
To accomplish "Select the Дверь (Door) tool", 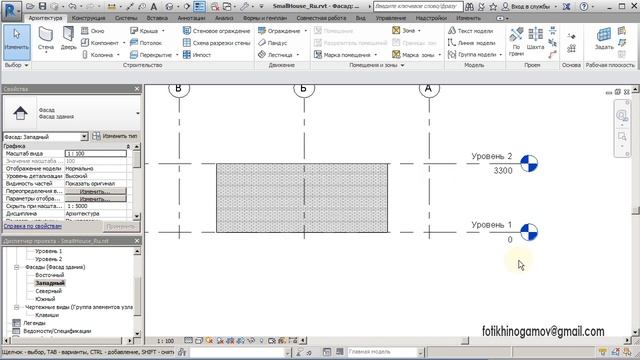I will [x=68, y=39].
